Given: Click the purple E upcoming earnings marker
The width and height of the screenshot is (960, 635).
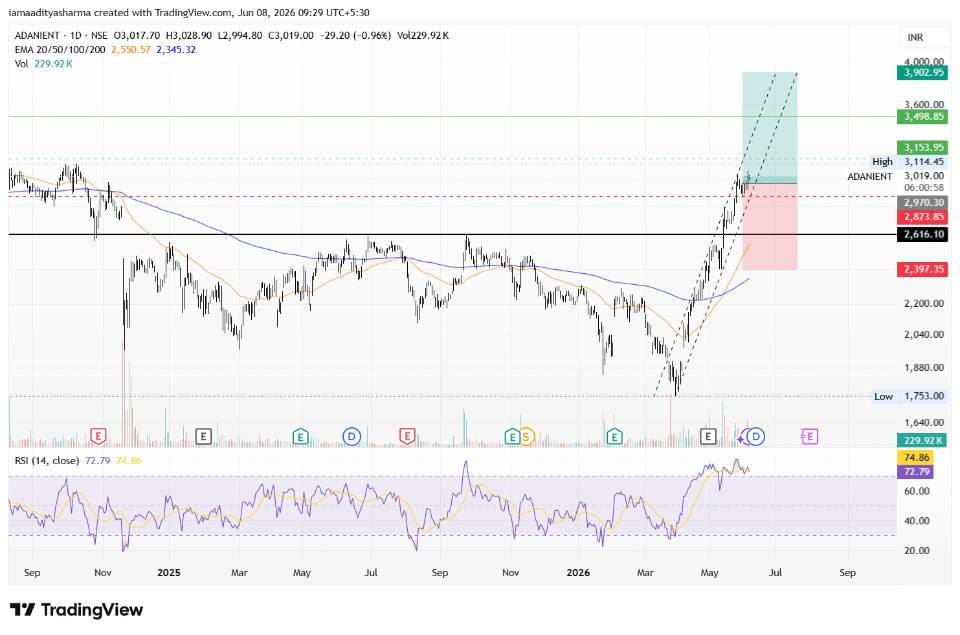Looking at the screenshot, I should (x=809, y=437).
